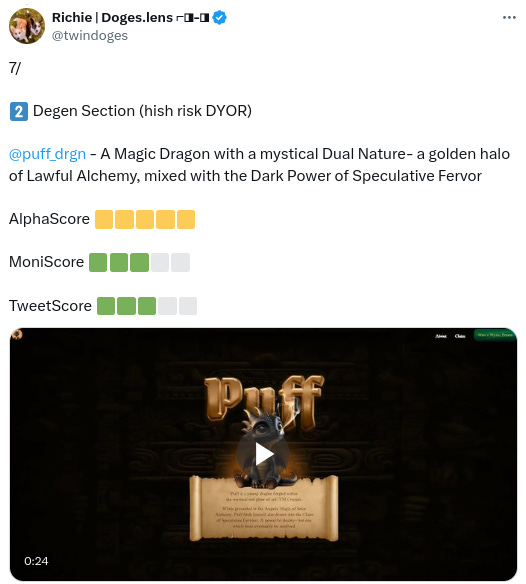Viewport: 526px width, 584px height.
Task: Click the golden Puff title logo
Action: coord(264,400)
